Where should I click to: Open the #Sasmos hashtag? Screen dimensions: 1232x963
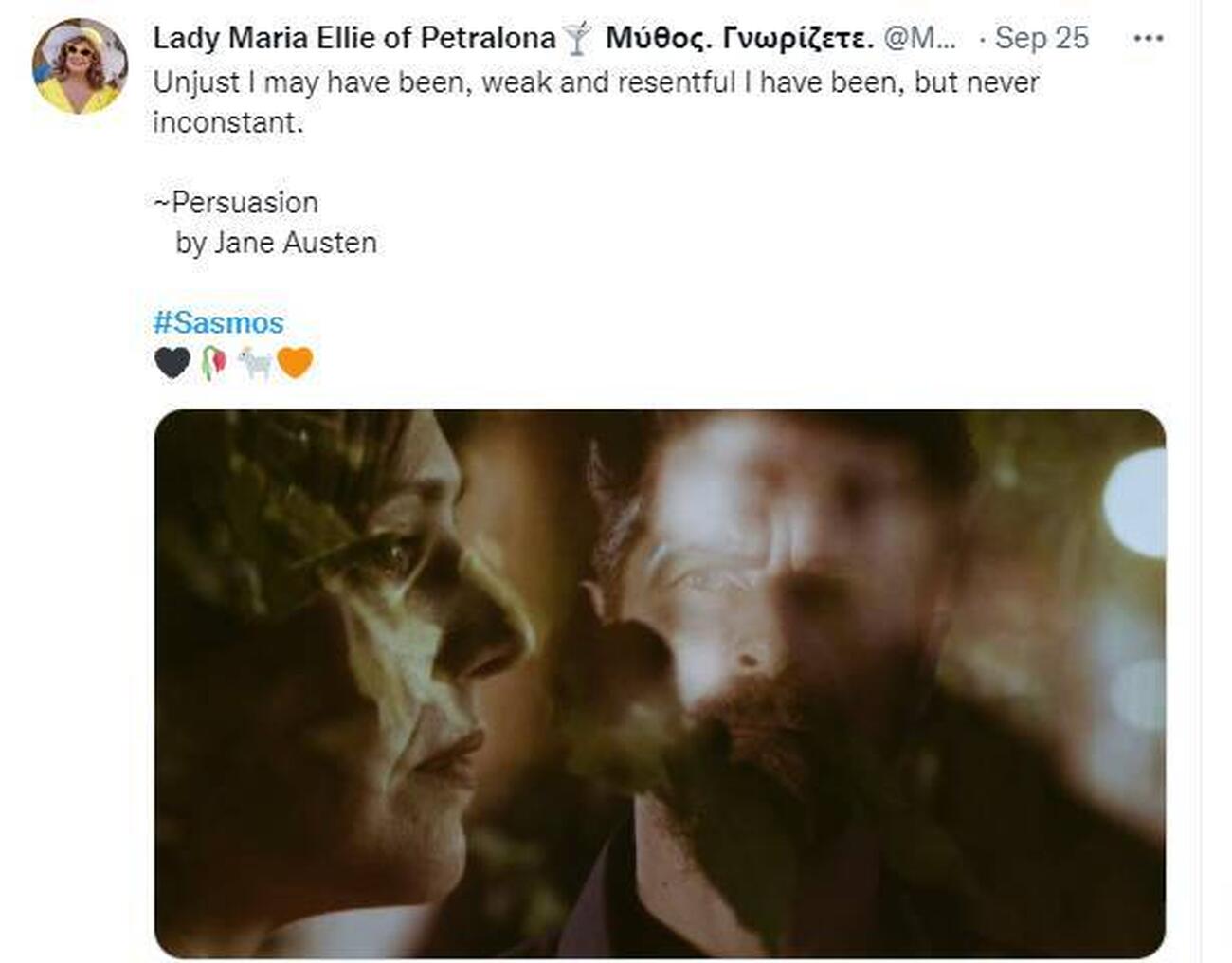(x=218, y=322)
